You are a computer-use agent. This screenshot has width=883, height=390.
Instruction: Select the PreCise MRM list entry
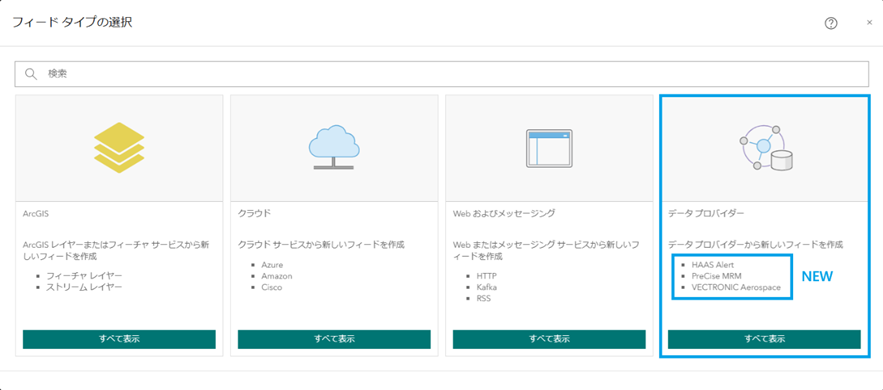click(x=716, y=276)
